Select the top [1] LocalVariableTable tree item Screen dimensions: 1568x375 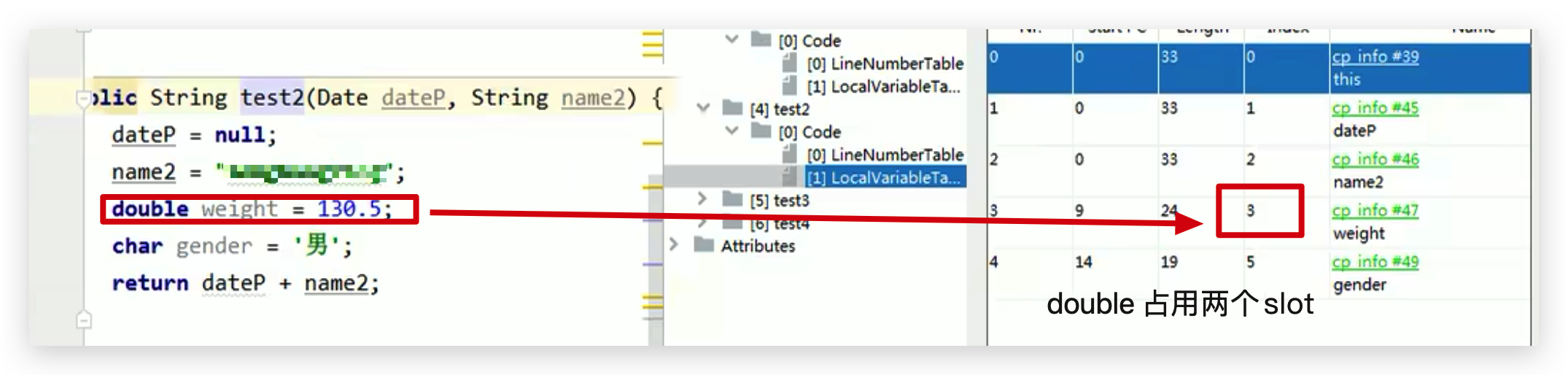[x=883, y=86]
